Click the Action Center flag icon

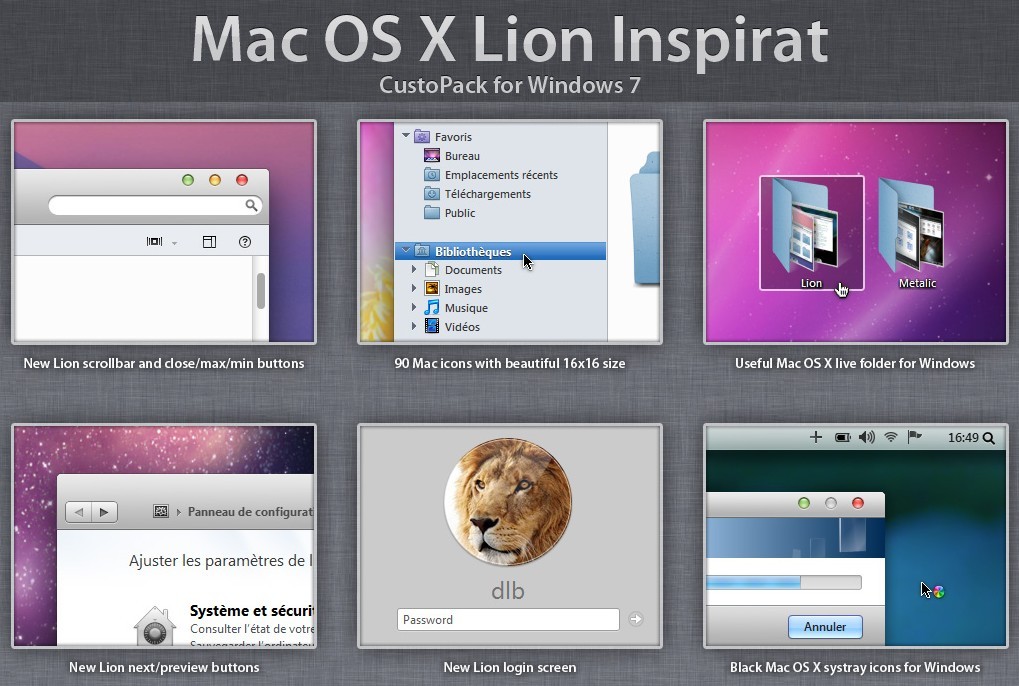click(915, 437)
